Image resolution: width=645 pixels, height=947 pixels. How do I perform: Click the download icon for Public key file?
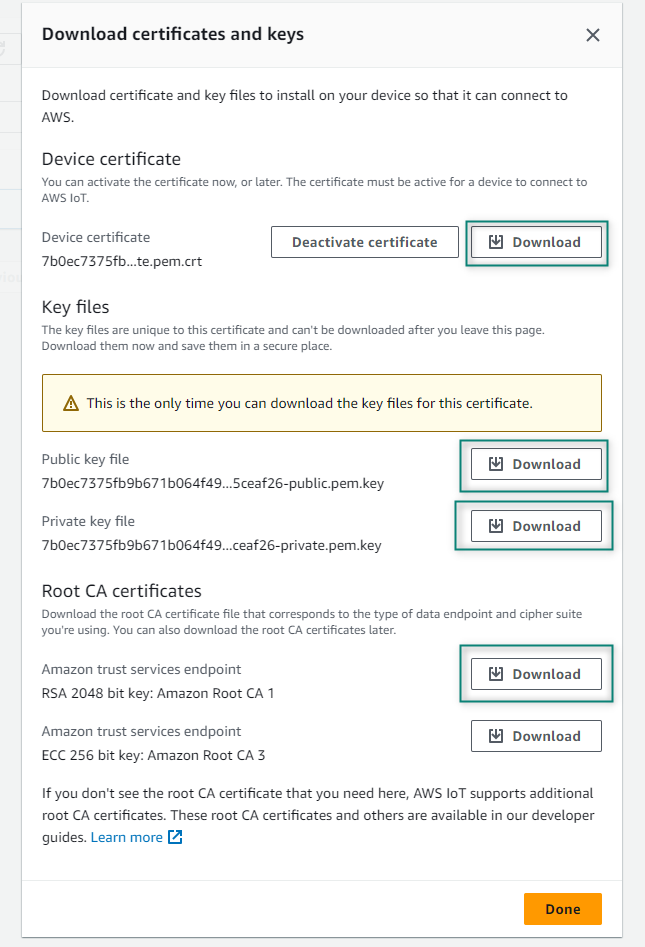[495, 464]
